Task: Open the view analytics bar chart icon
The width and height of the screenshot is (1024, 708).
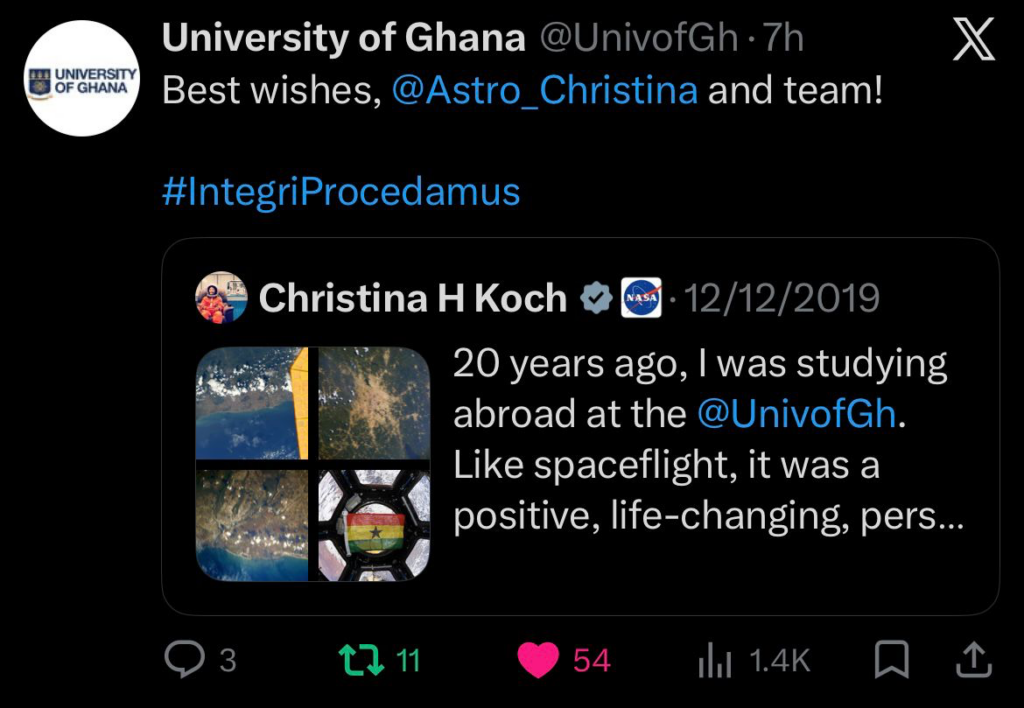Action: pyautogui.click(x=714, y=660)
